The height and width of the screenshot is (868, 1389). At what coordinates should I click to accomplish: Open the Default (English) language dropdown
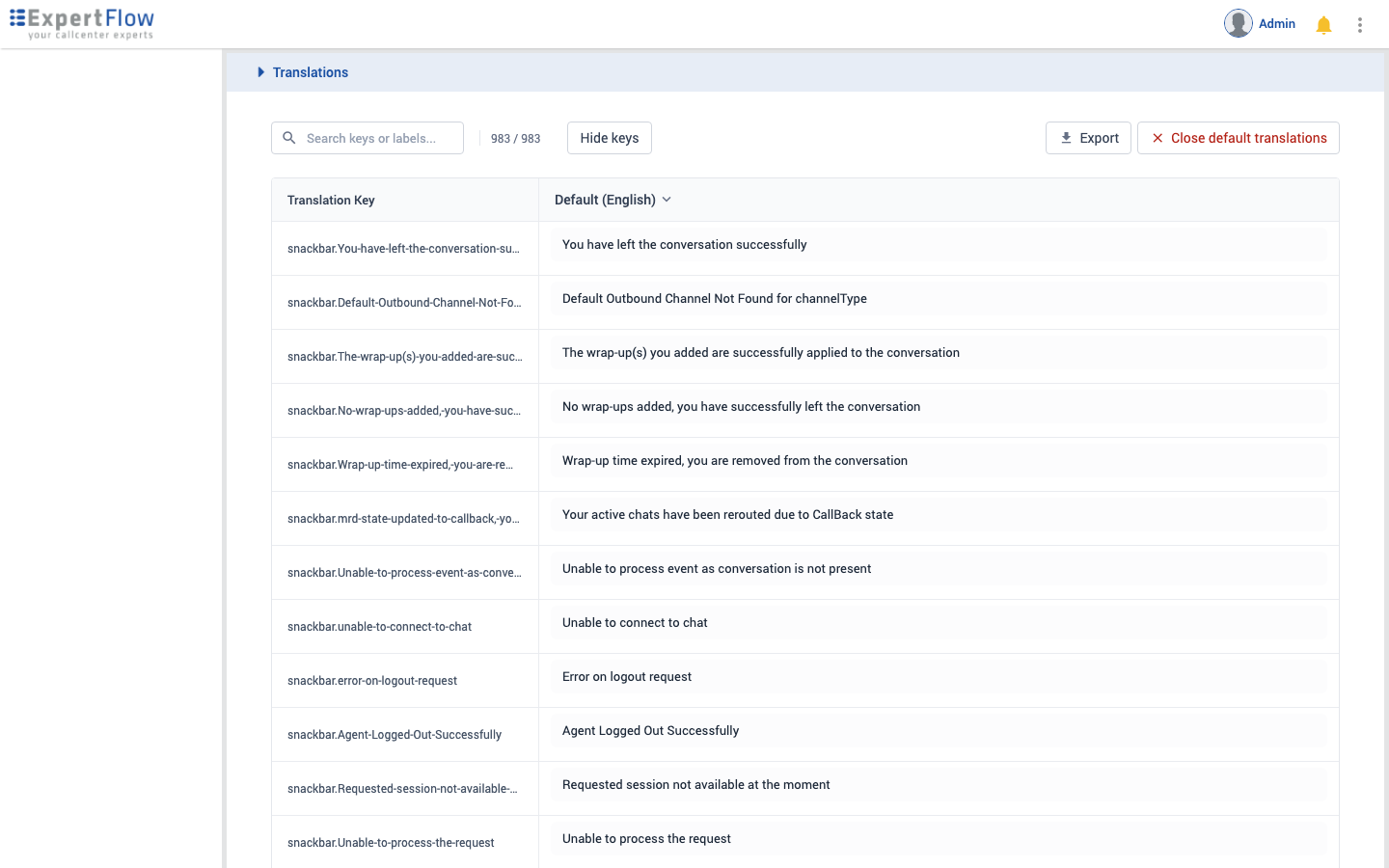tap(613, 200)
